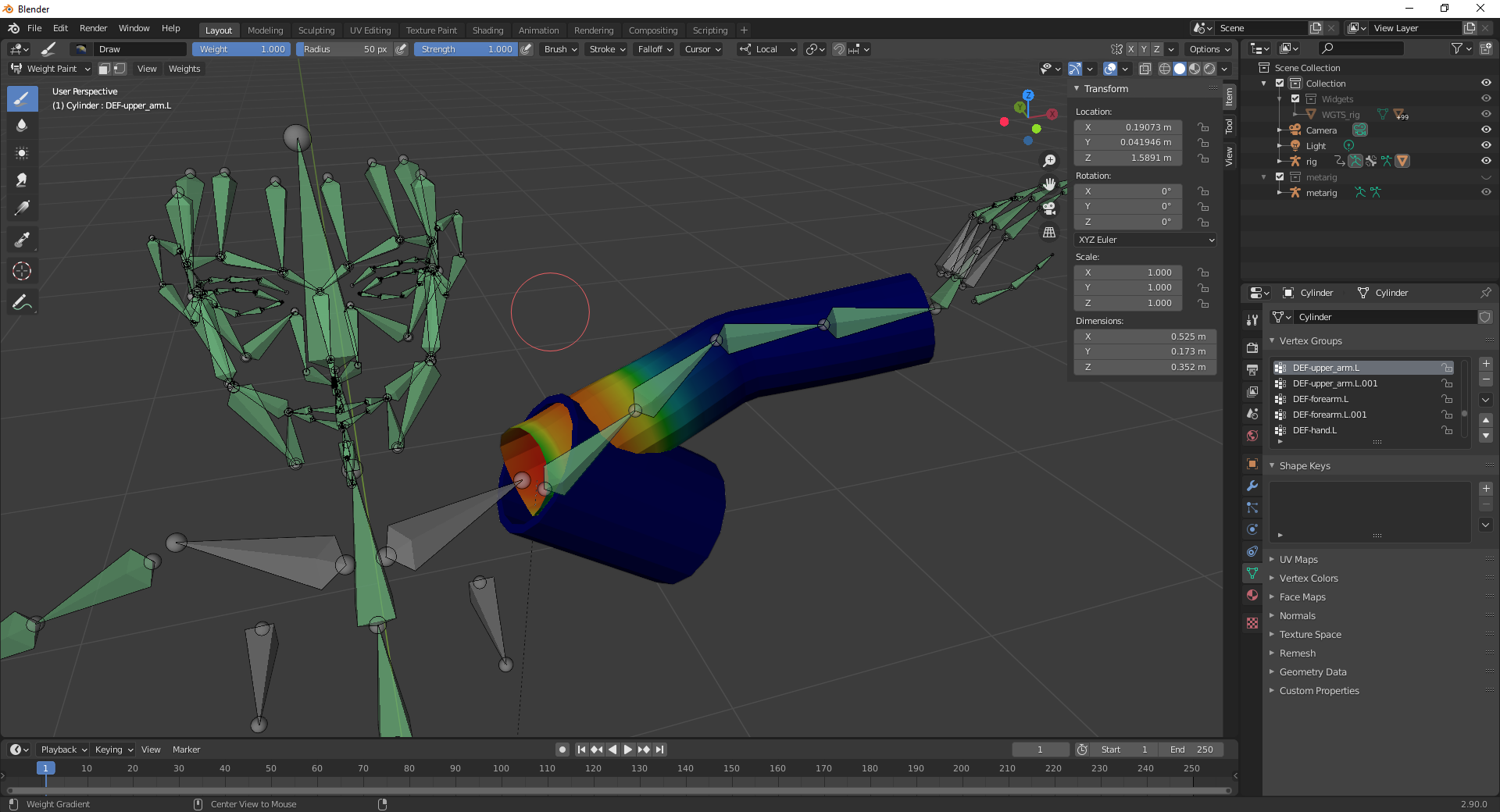
Task: Uncheck the metarig collection checkbox
Action: [x=1280, y=177]
